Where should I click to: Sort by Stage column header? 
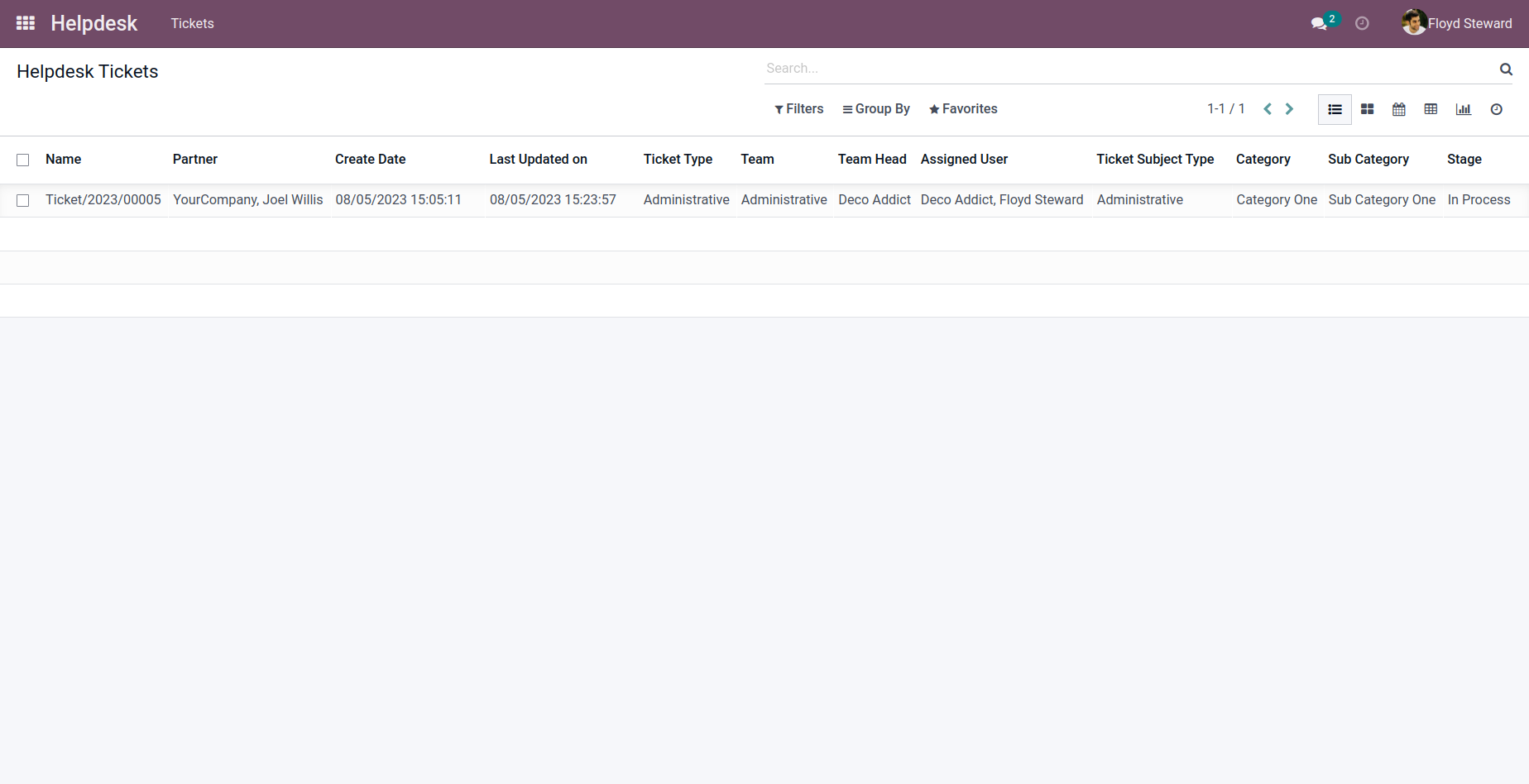[1464, 160]
